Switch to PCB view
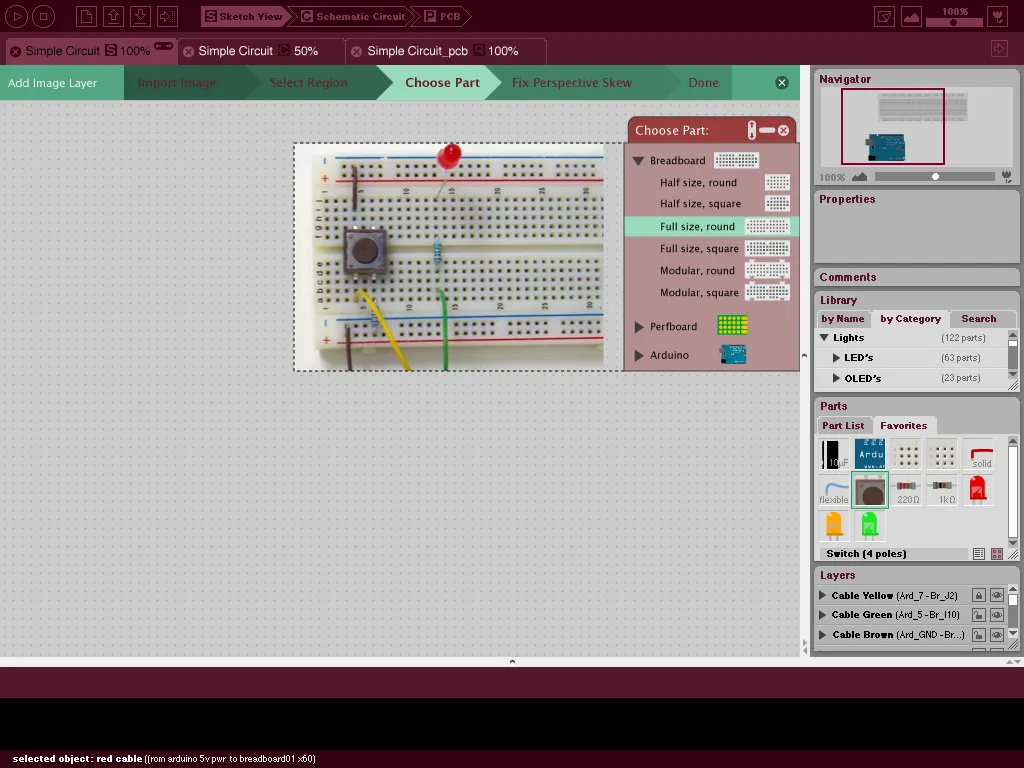This screenshot has height=768, width=1024. click(443, 16)
